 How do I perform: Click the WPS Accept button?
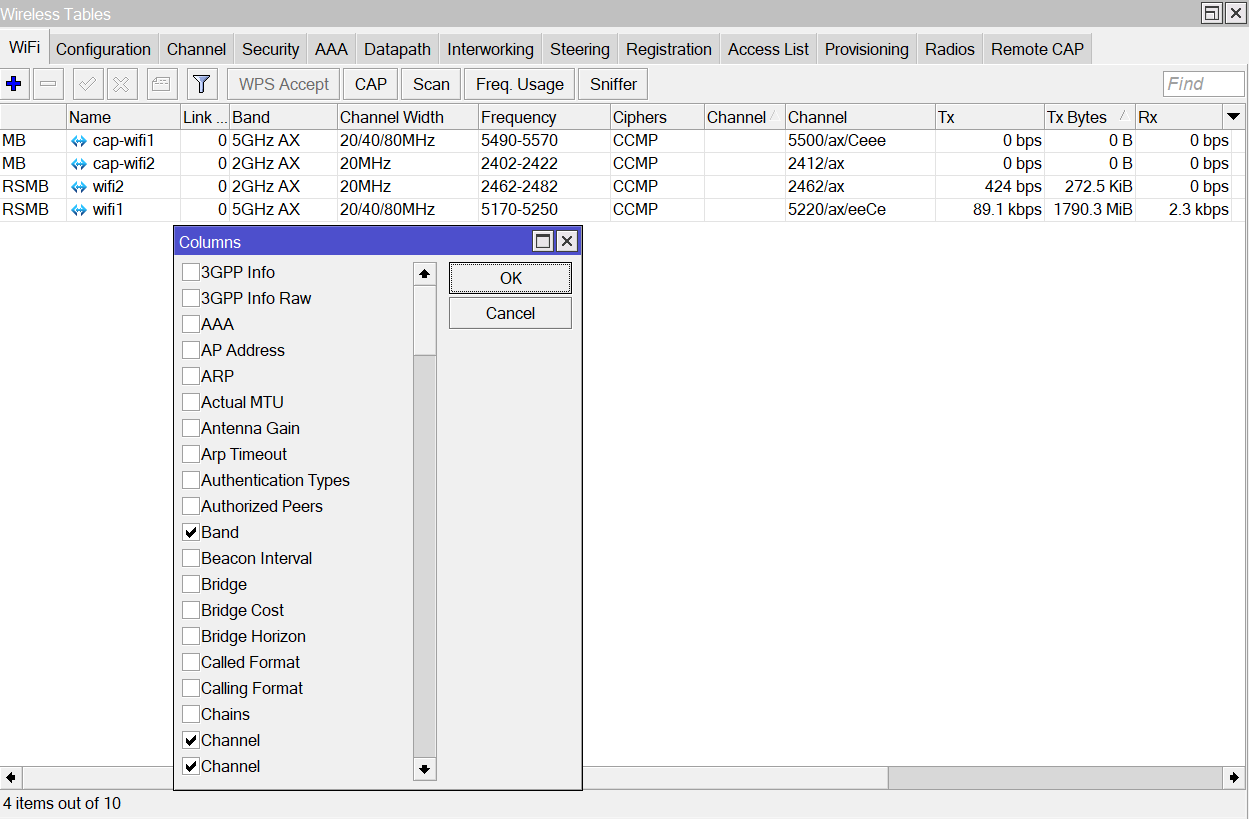click(284, 84)
